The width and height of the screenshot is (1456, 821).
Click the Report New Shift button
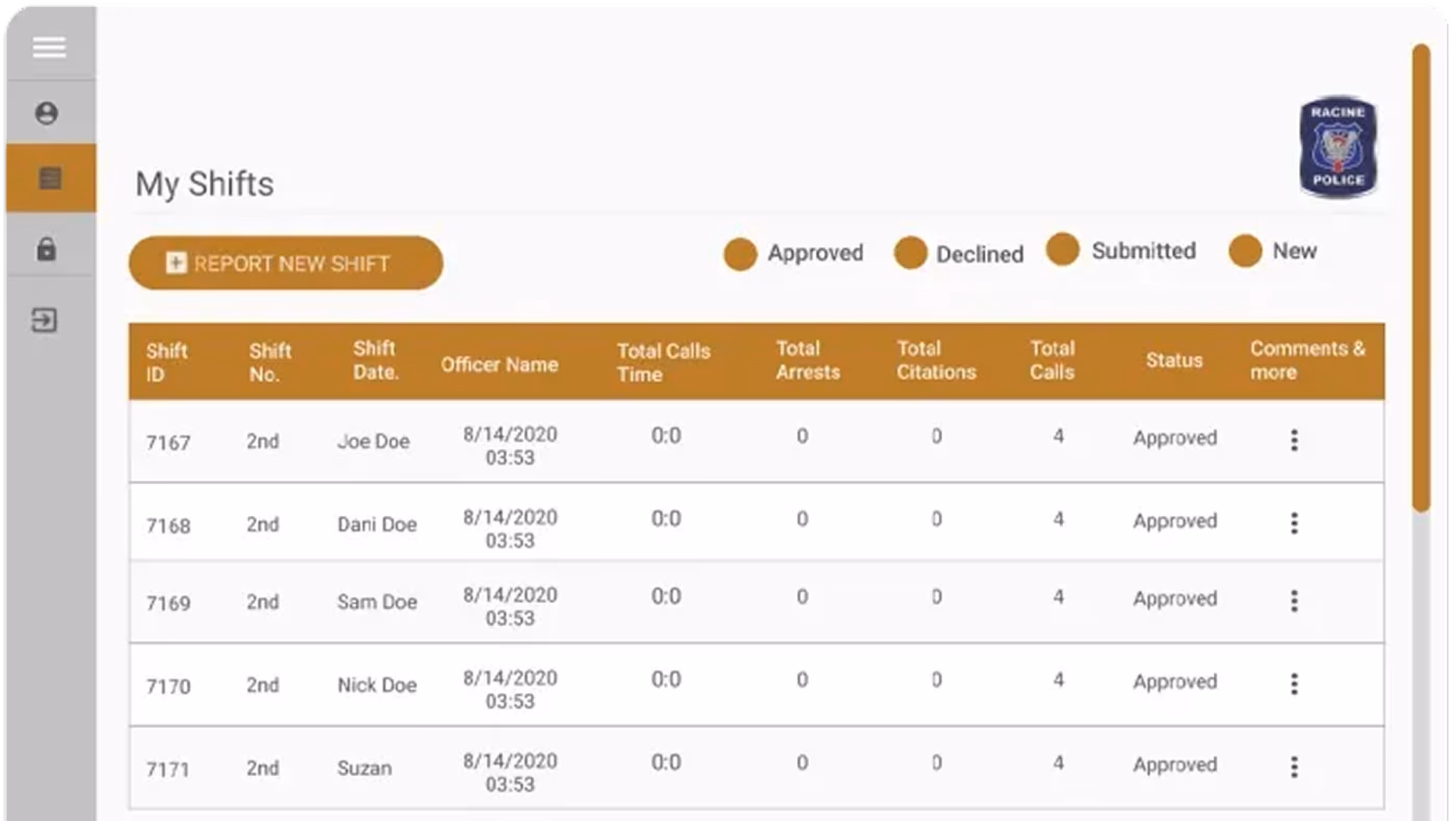pos(286,263)
